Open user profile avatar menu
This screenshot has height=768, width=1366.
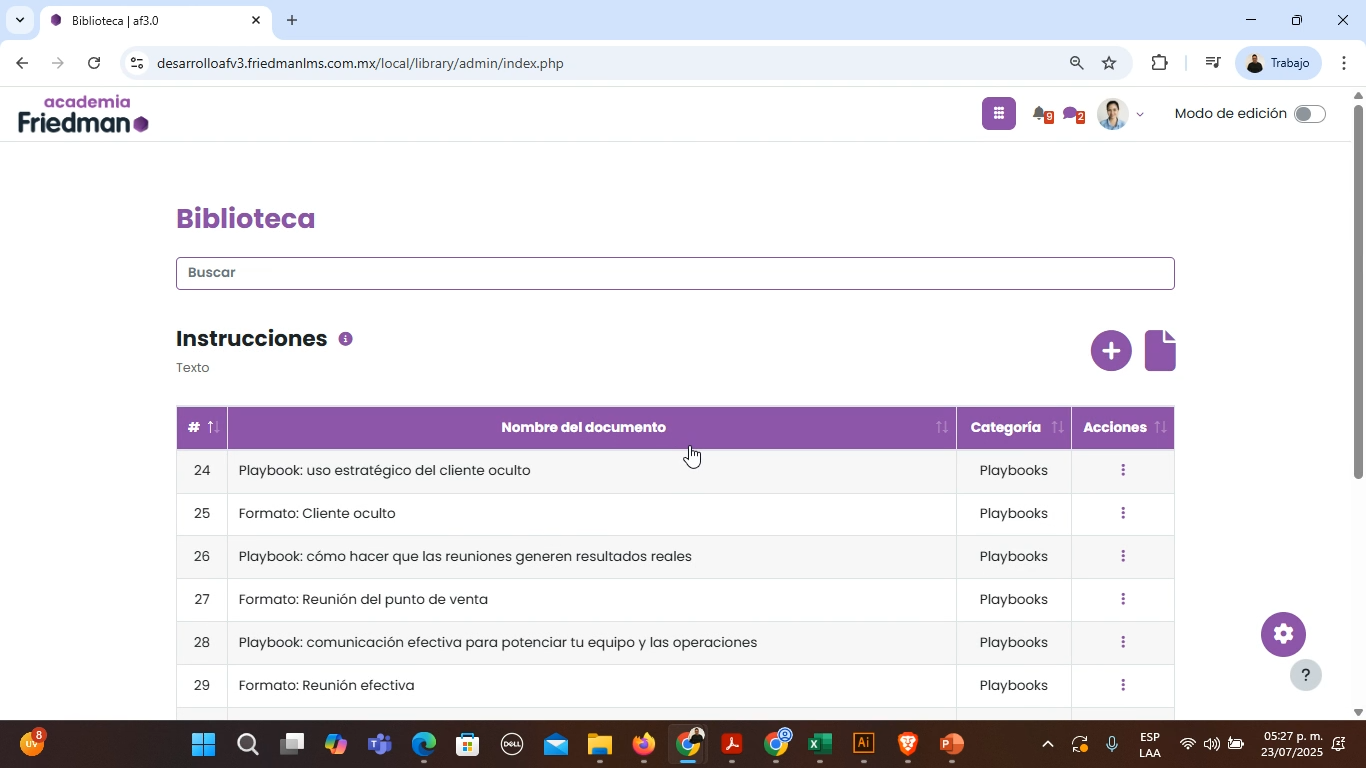pos(1112,114)
